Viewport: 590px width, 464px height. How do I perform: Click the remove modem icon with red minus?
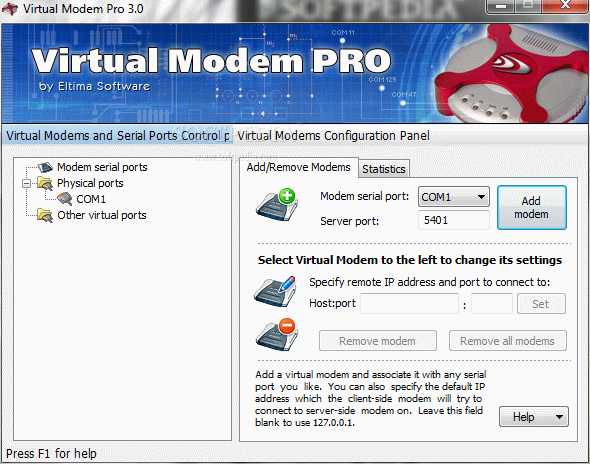tap(278, 335)
